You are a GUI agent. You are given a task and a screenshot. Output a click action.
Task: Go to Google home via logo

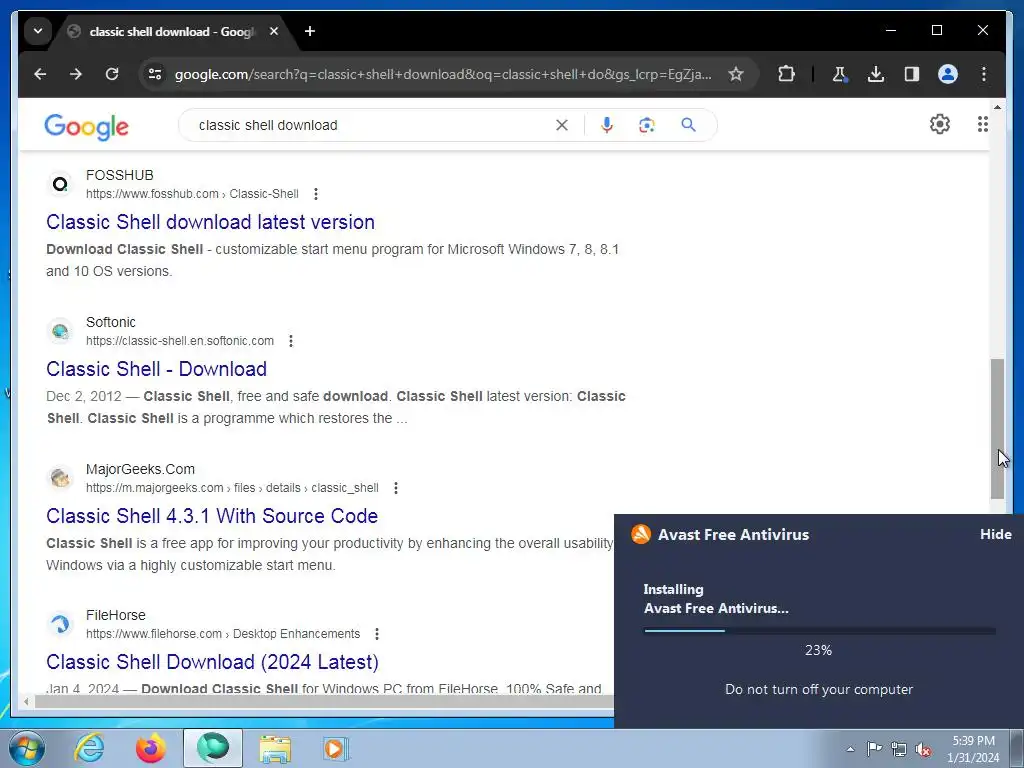click(x=86, y=126)
